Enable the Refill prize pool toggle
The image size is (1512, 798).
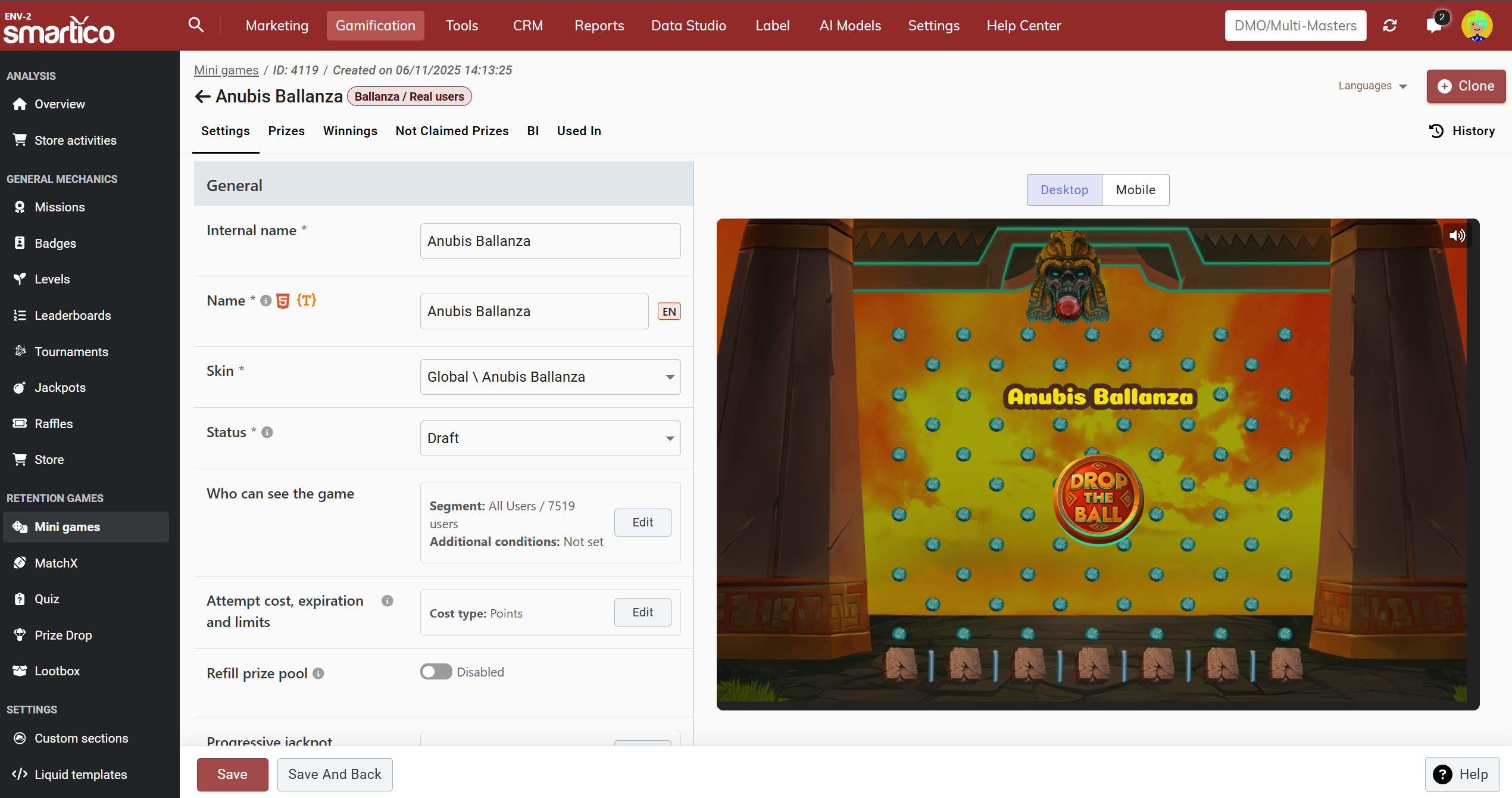[436, 672]
